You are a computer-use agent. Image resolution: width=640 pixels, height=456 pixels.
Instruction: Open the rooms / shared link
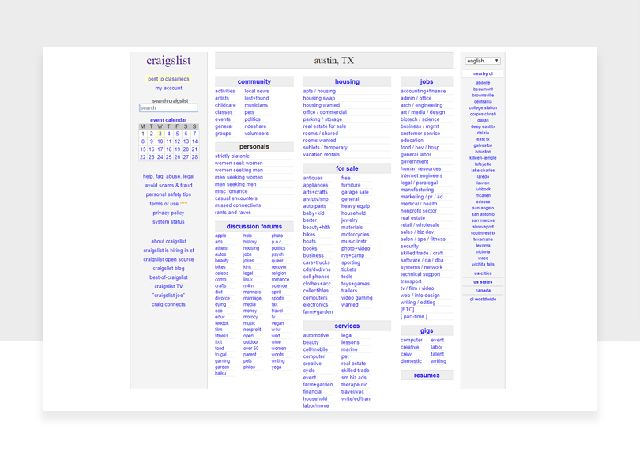pyautogui.click(x=320, y=133)
